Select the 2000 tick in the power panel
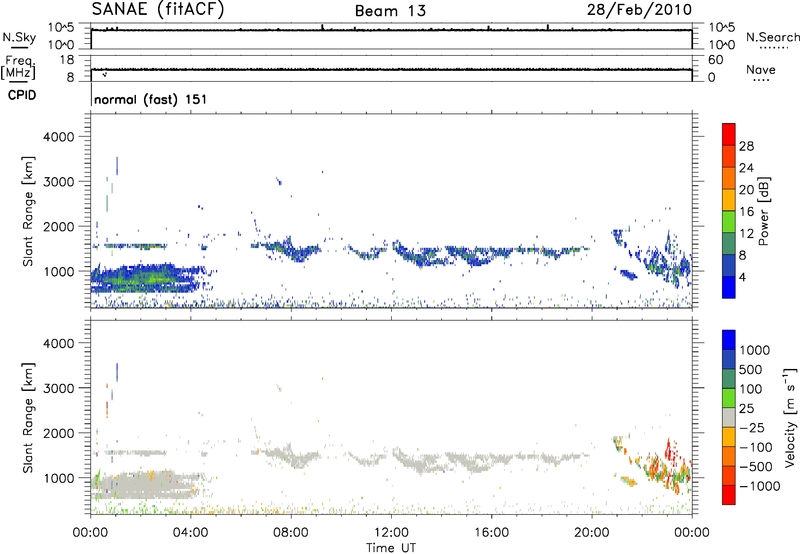Screen dimensions: 800x554 58,226
